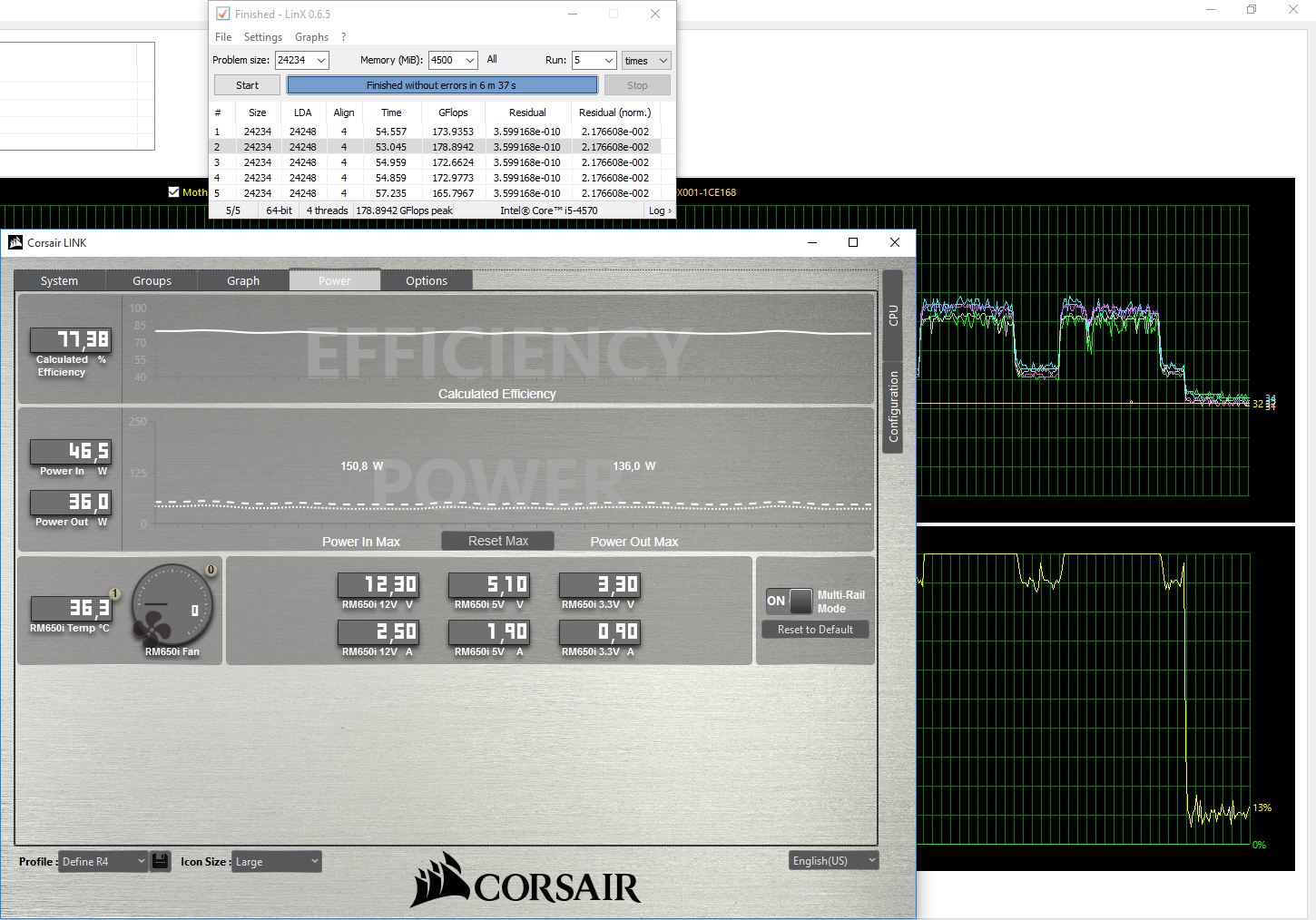1316x920 pixels.
Task: Click the Corsair sails logo at the bottom
Action: tap(526, 880)
